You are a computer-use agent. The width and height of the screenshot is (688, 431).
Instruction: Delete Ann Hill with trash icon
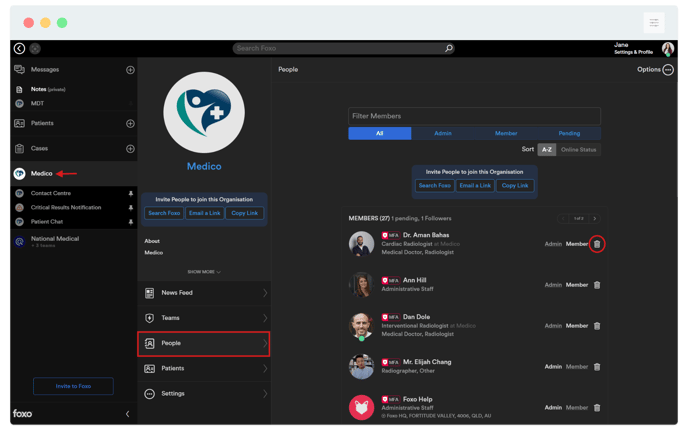[x=597, y=285]
